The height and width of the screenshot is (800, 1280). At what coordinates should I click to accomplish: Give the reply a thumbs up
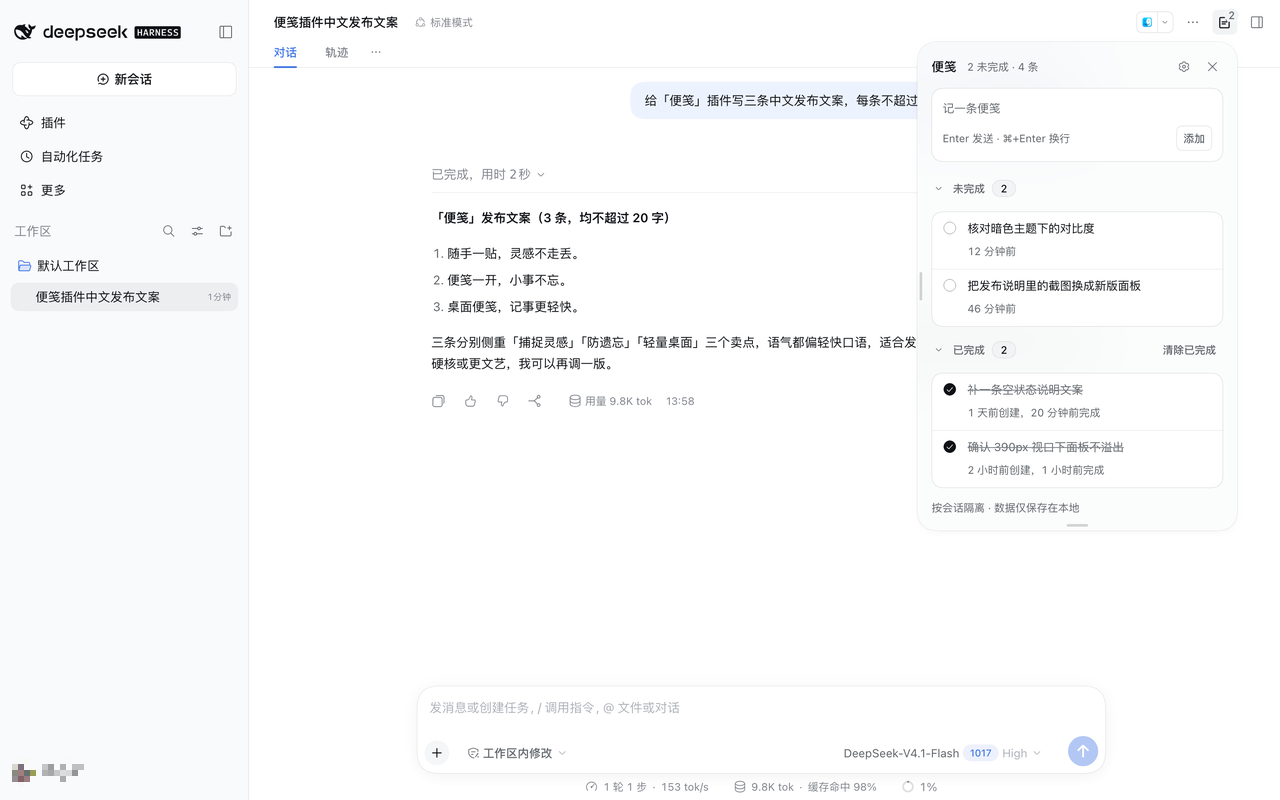tap(471, 401)
